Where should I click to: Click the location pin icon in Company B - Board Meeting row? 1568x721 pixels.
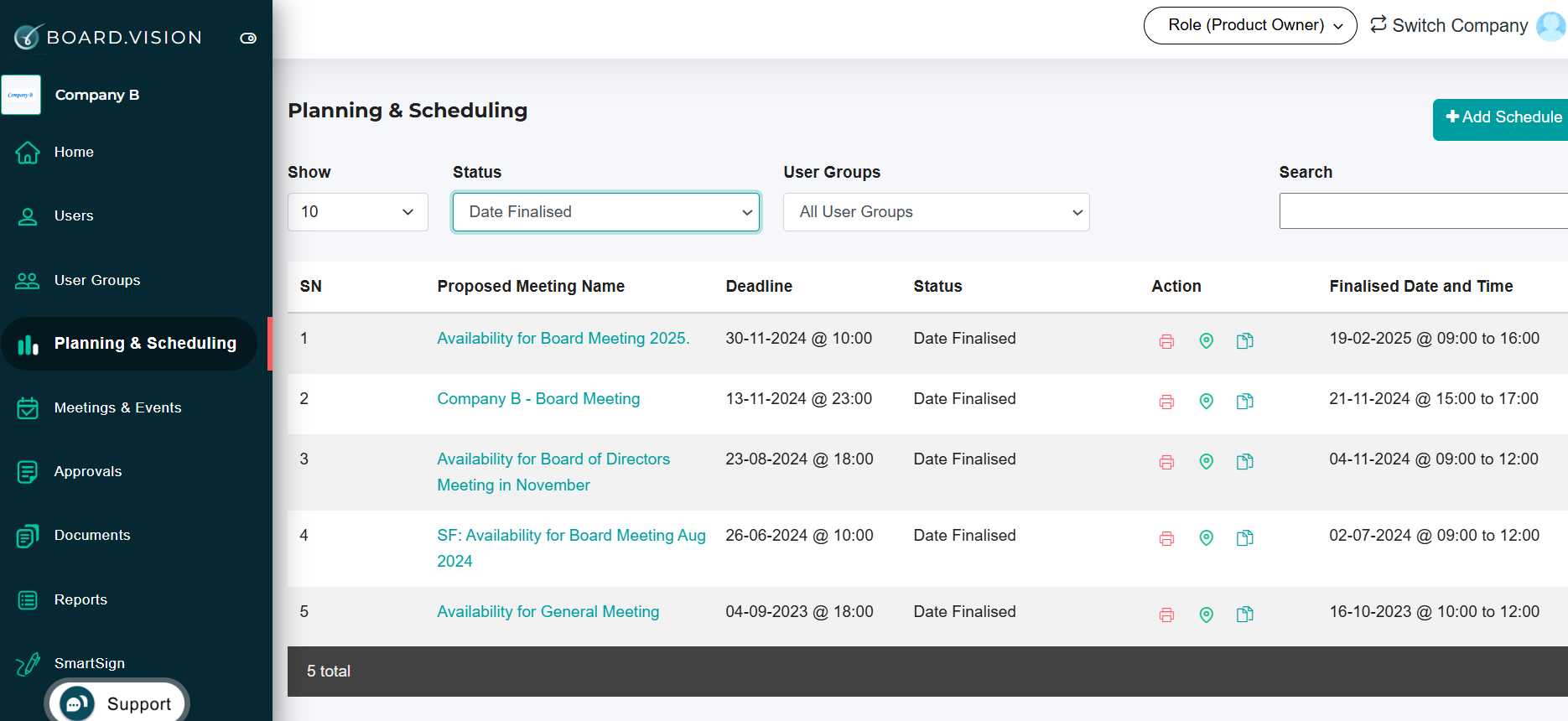tap(1206, 401)
